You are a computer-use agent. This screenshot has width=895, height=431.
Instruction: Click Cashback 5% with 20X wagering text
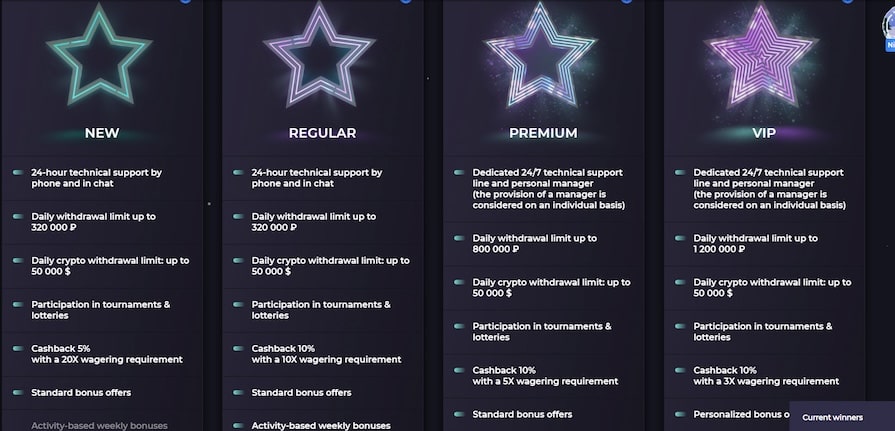[x=107, y=354]
